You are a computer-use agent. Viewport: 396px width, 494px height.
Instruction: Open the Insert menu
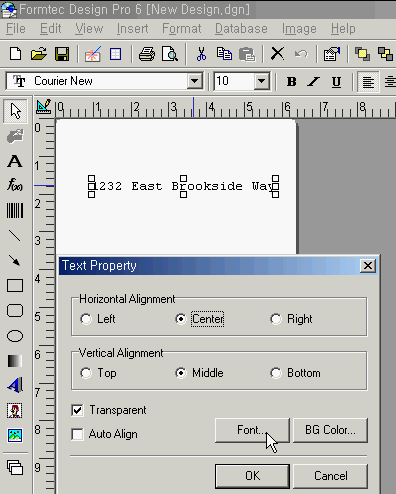[132, 29]
